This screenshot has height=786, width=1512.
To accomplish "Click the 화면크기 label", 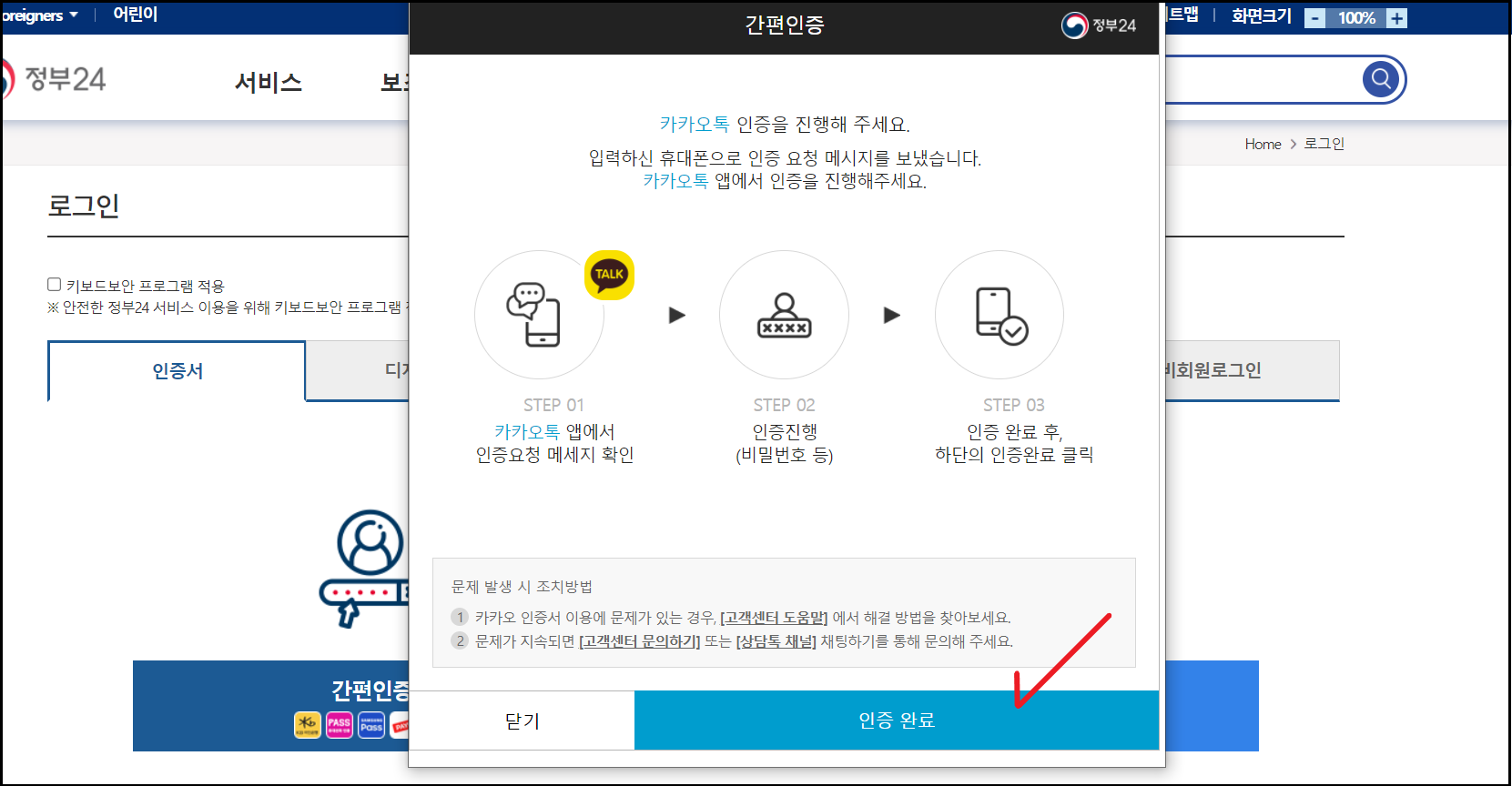I will coord(1261,16).
